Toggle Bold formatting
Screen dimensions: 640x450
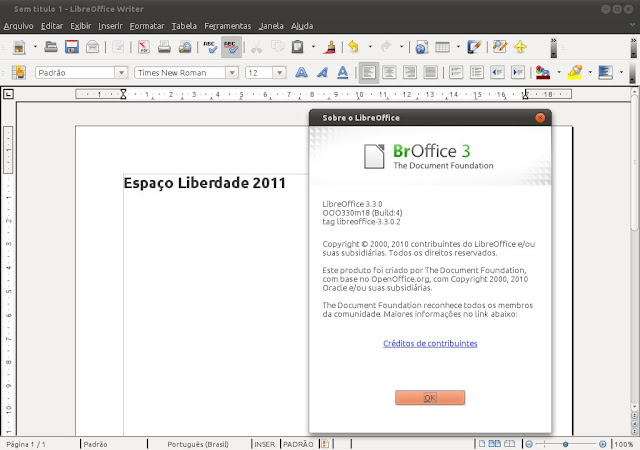[x=301, y=73]
